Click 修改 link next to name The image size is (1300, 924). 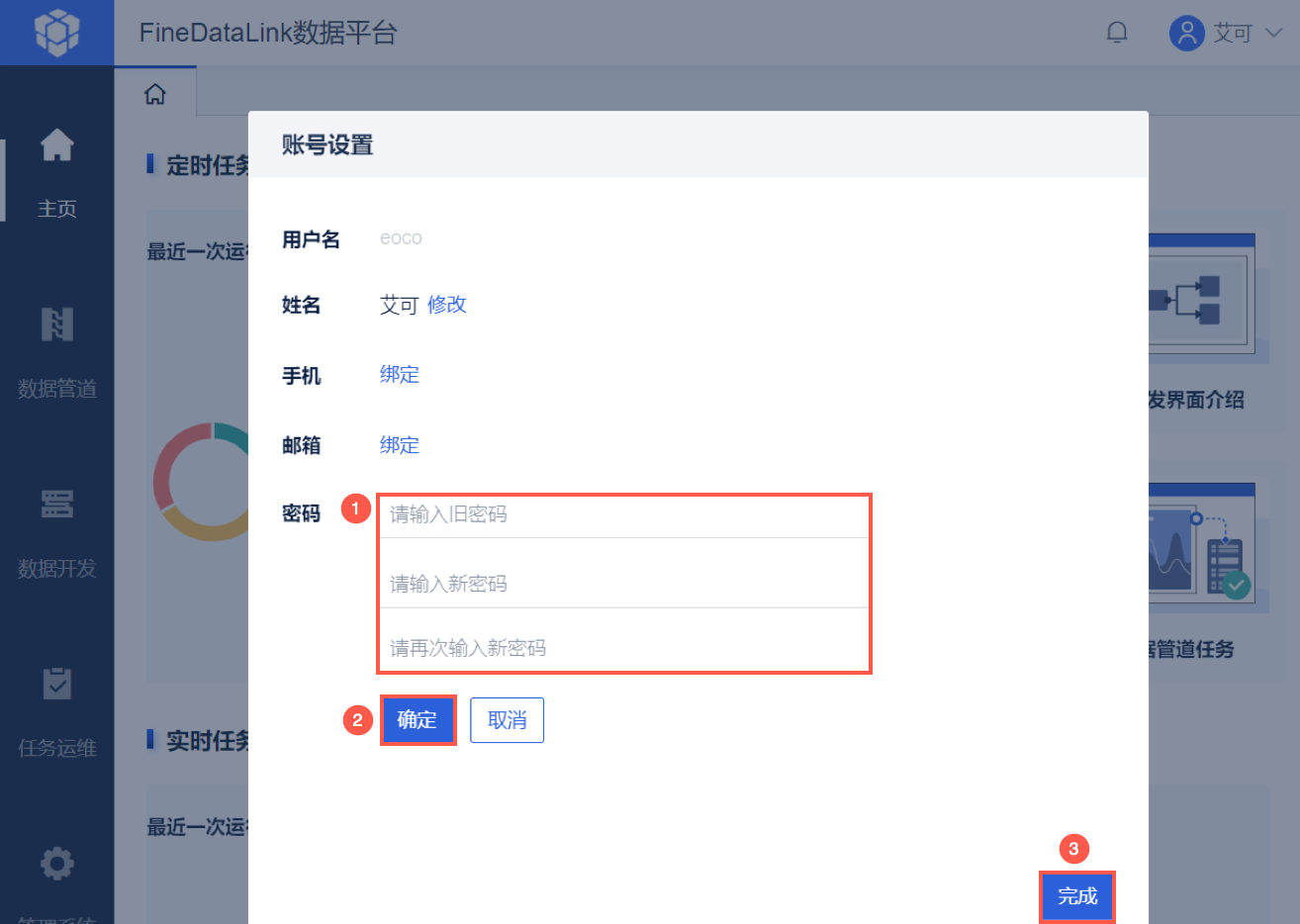446,305
